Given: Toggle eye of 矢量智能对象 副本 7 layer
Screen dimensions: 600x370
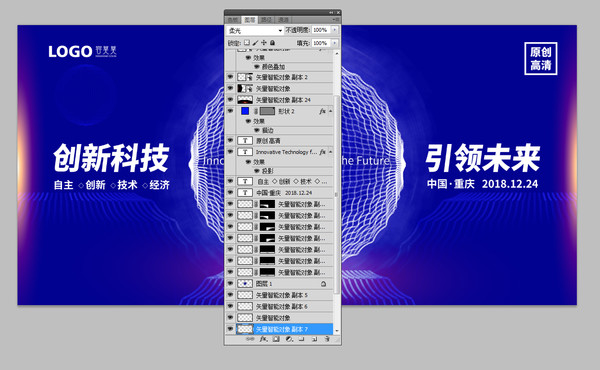Looking at the screenshot, I should 230,329.
